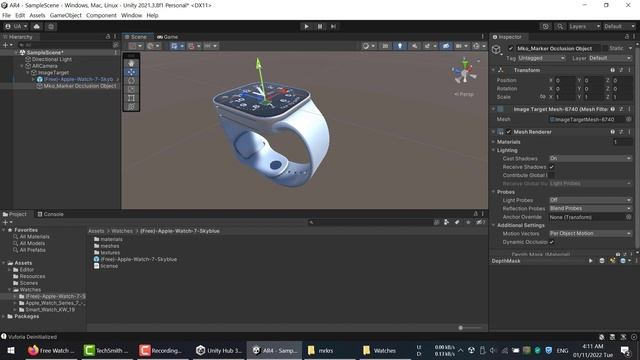Open the Light Probes dropdown
640x360 pixels.
click(590, 200)
